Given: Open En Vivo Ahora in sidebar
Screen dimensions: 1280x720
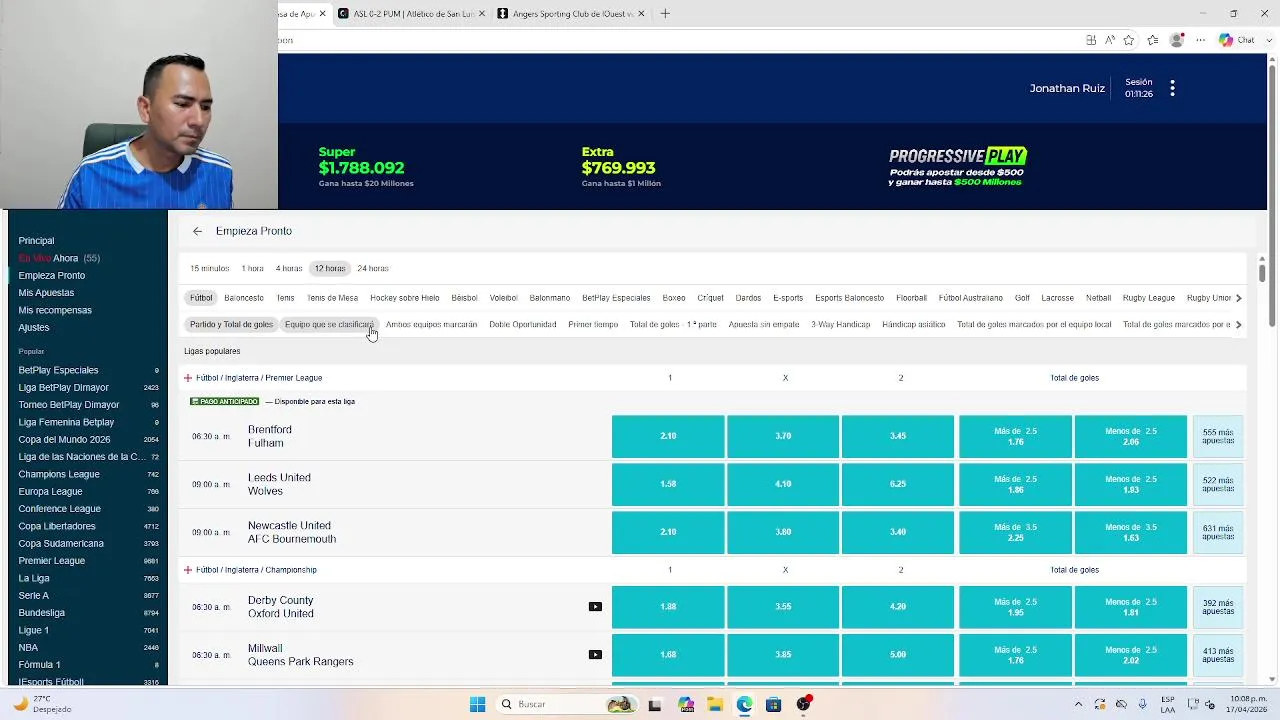Looking at the screenshot, I should [59, 258].
